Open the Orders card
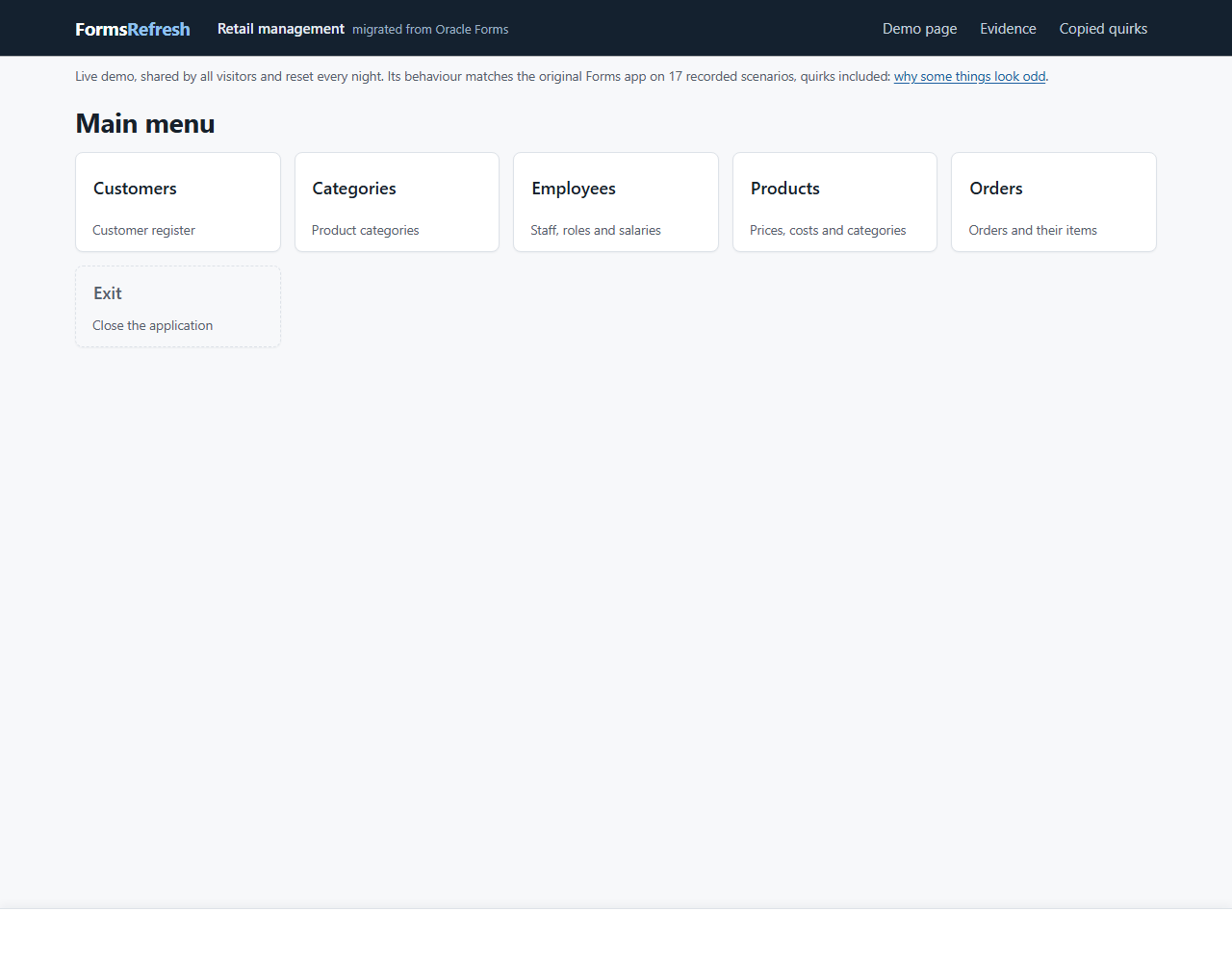 pos(1054,202)
